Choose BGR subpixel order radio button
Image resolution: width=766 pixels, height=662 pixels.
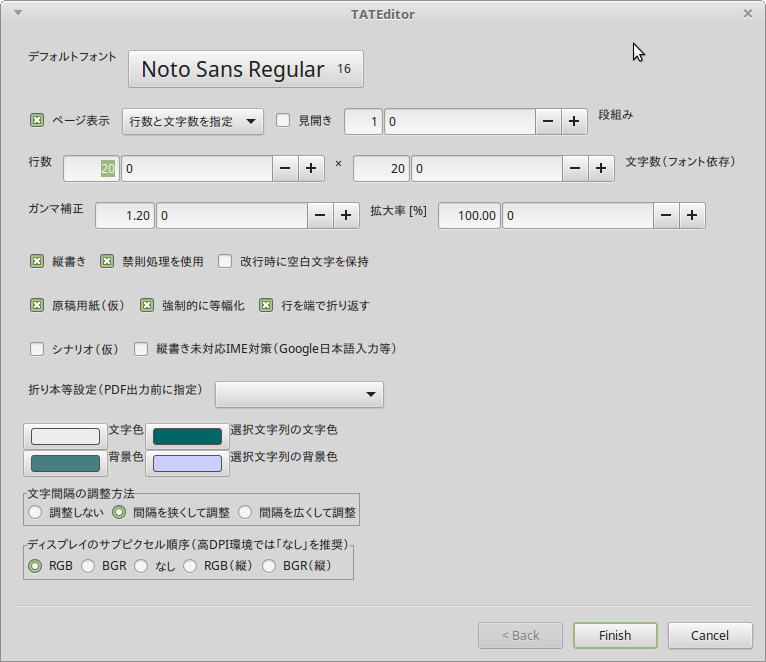88,566
